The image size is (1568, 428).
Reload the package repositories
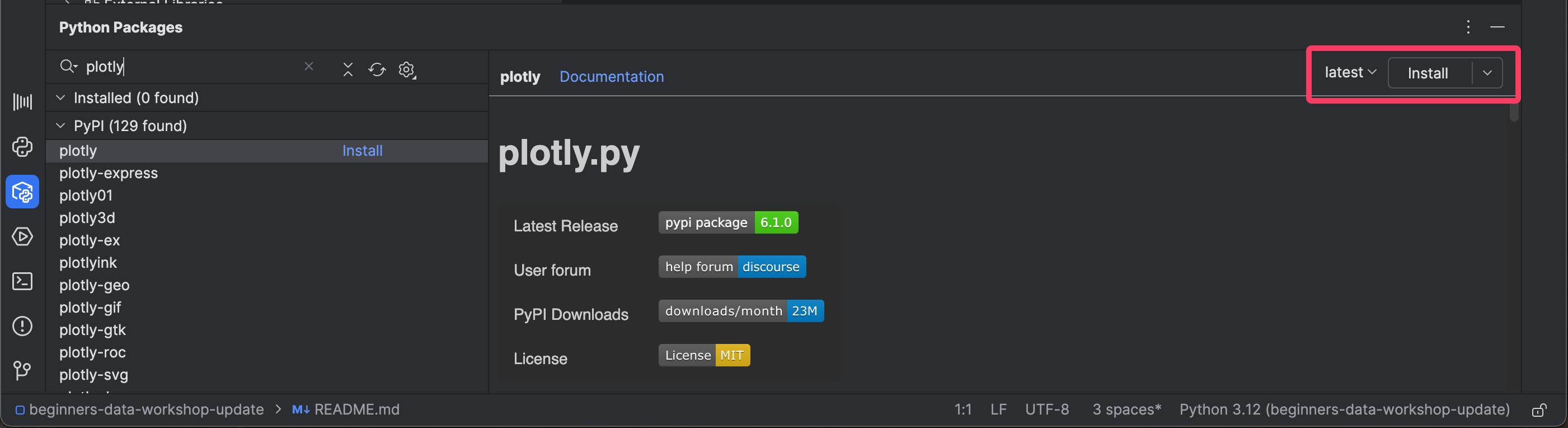377,69
